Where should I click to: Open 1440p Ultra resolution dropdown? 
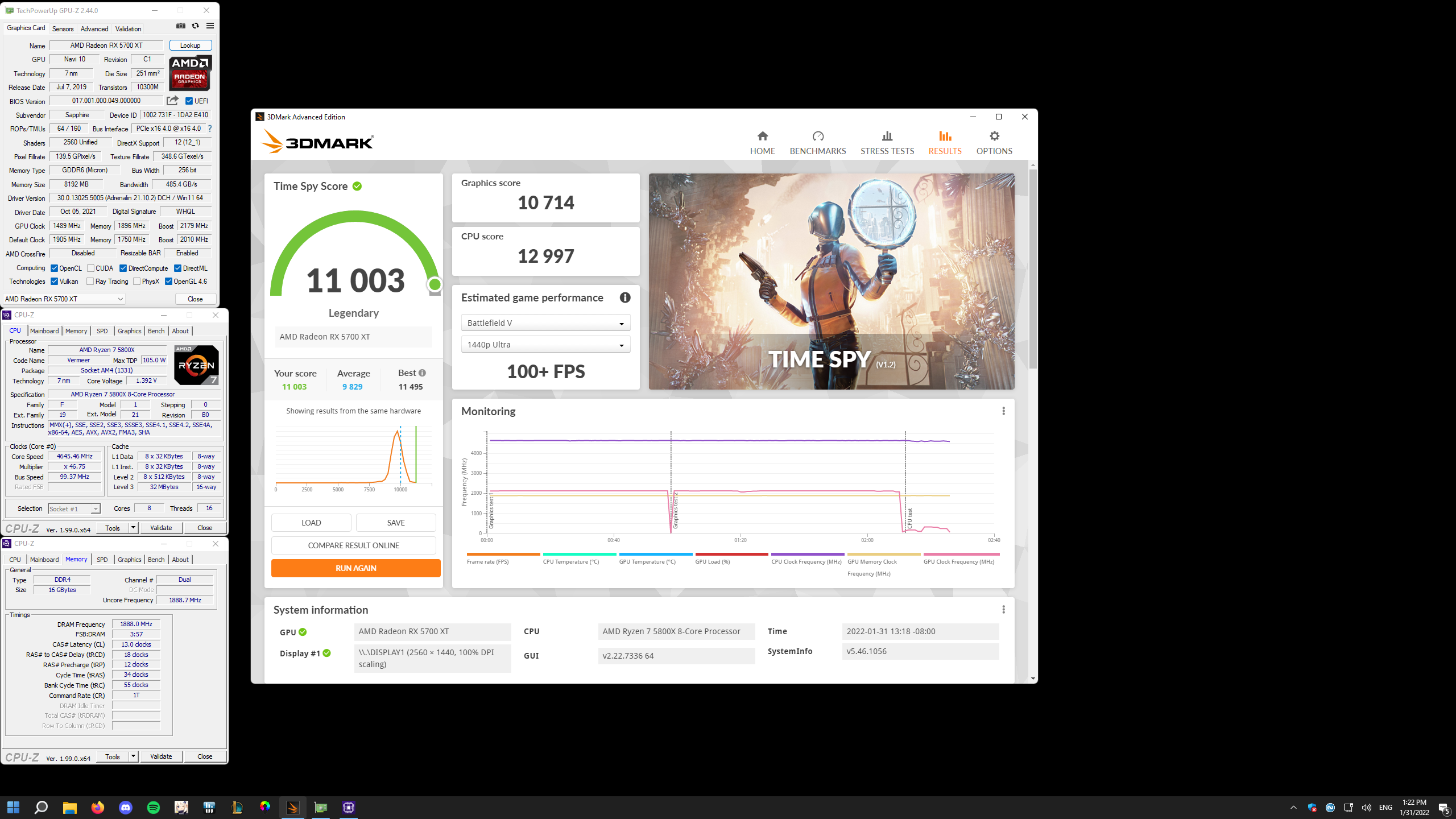coord(545,345)
